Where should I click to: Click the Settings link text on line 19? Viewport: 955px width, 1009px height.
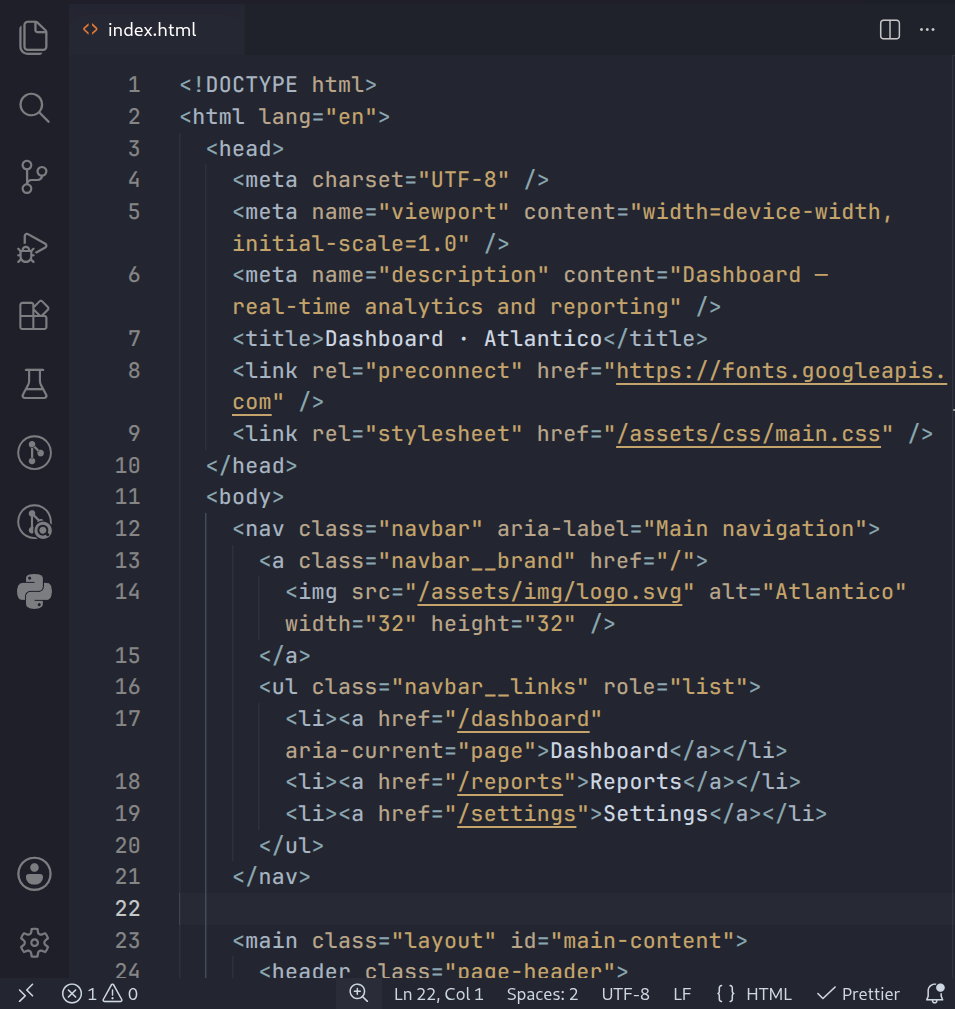coord(656,815)
